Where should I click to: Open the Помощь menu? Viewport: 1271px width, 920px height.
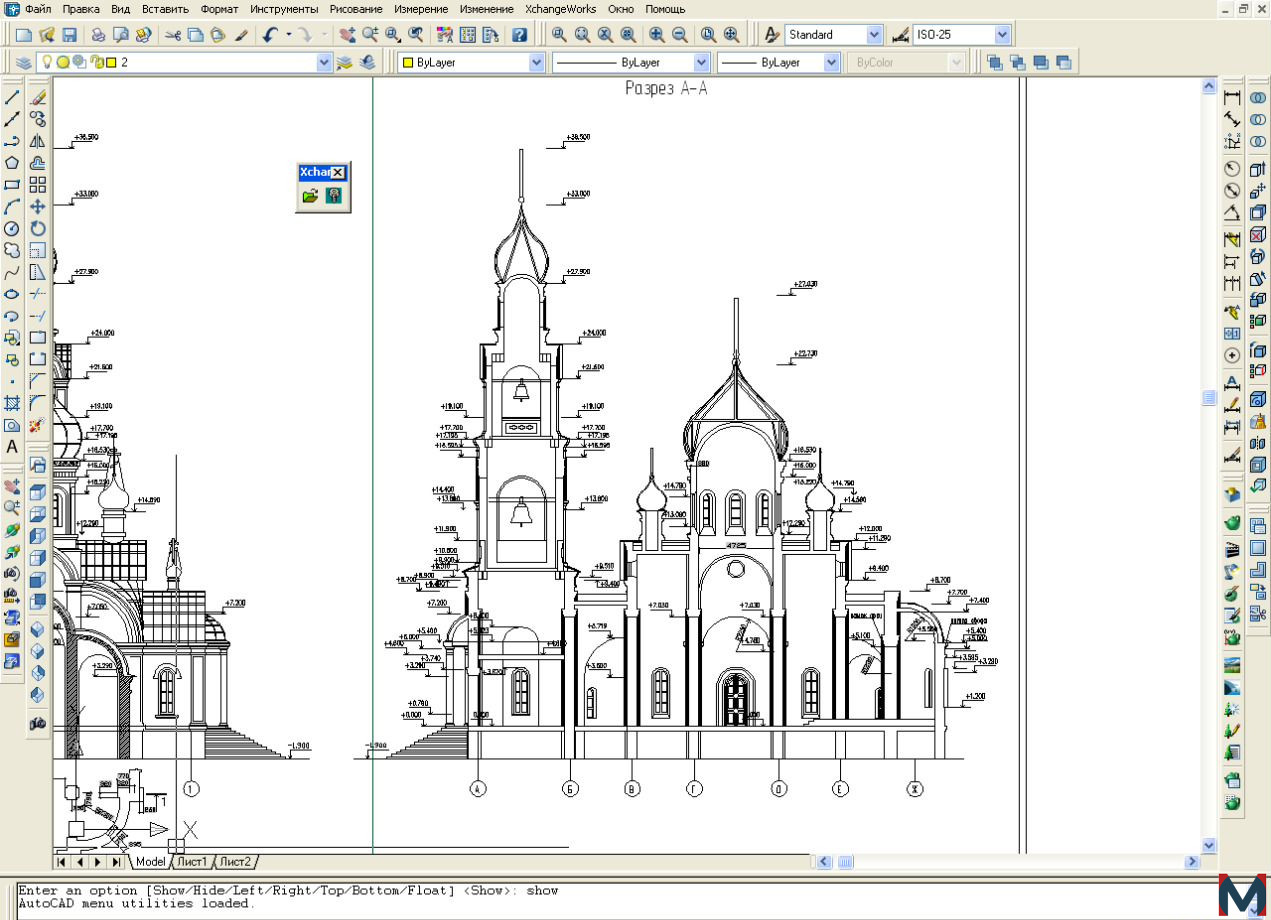tap(665, 9)
